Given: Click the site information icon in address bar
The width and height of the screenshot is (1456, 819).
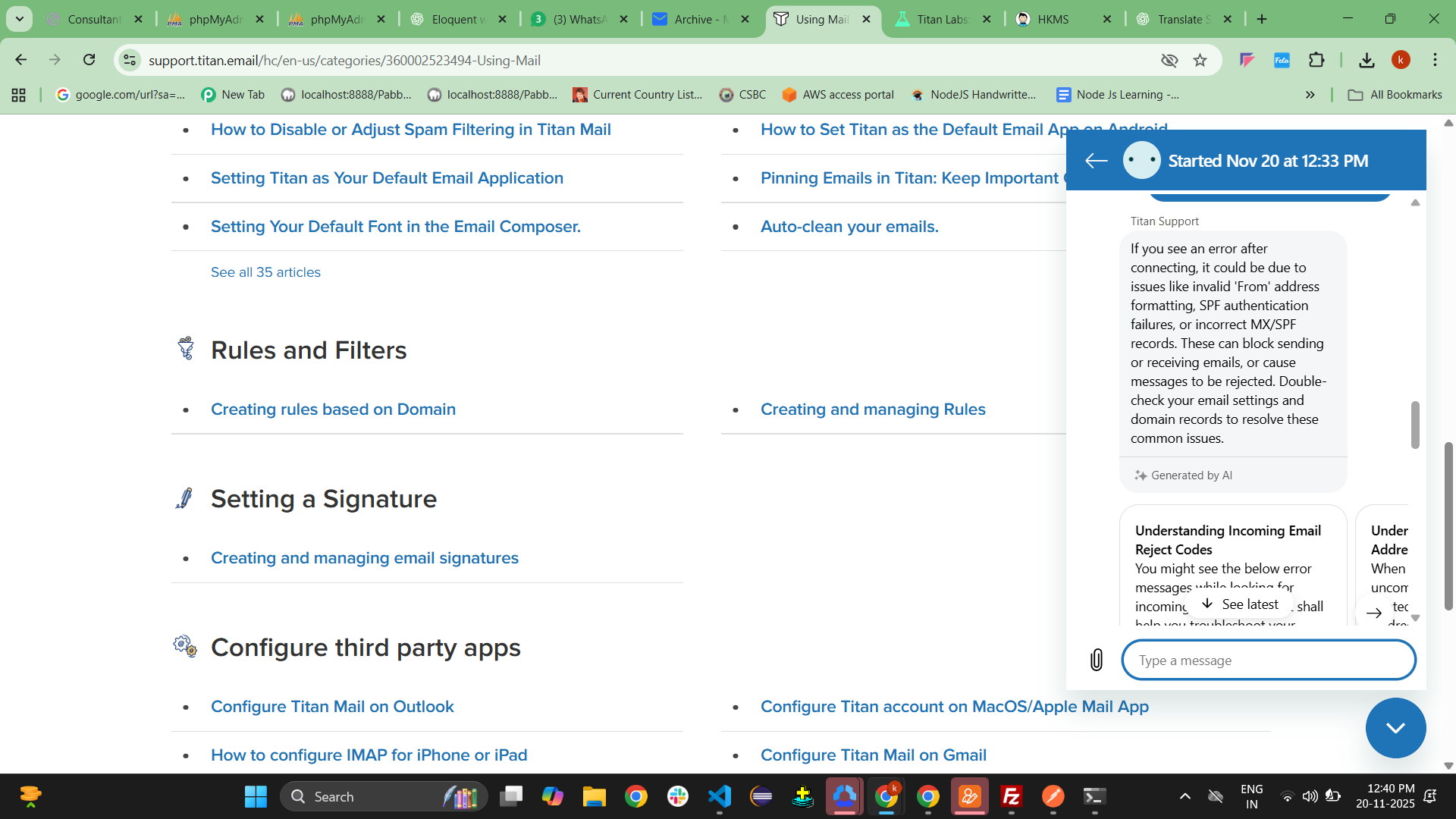Looking at the screenshot, I should point(130,60).
